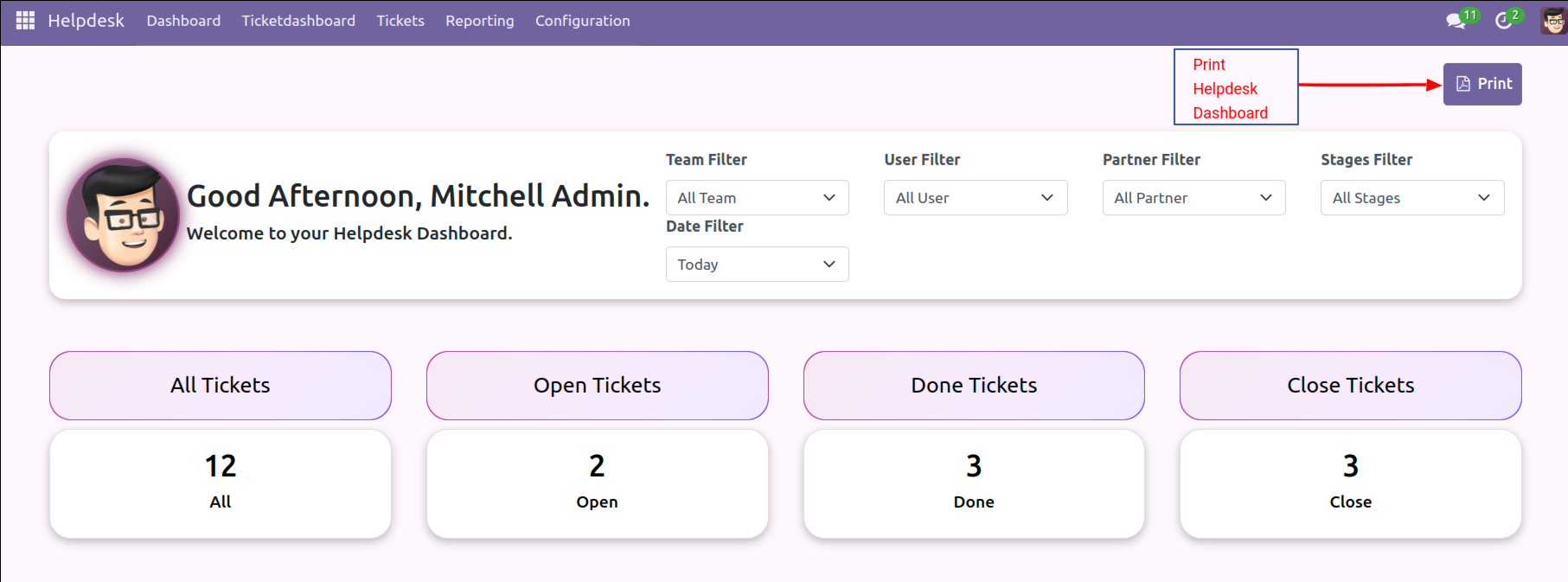Viewport: 1568px width, 582px height.
Task: Click the Team Filter label
Action: (x=707, y=160)
